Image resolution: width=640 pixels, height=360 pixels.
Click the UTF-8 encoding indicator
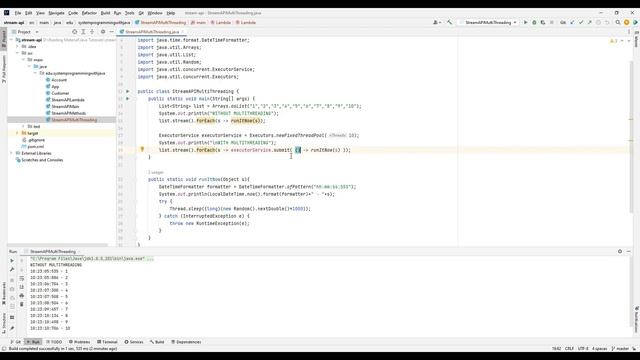coord(583,349)
